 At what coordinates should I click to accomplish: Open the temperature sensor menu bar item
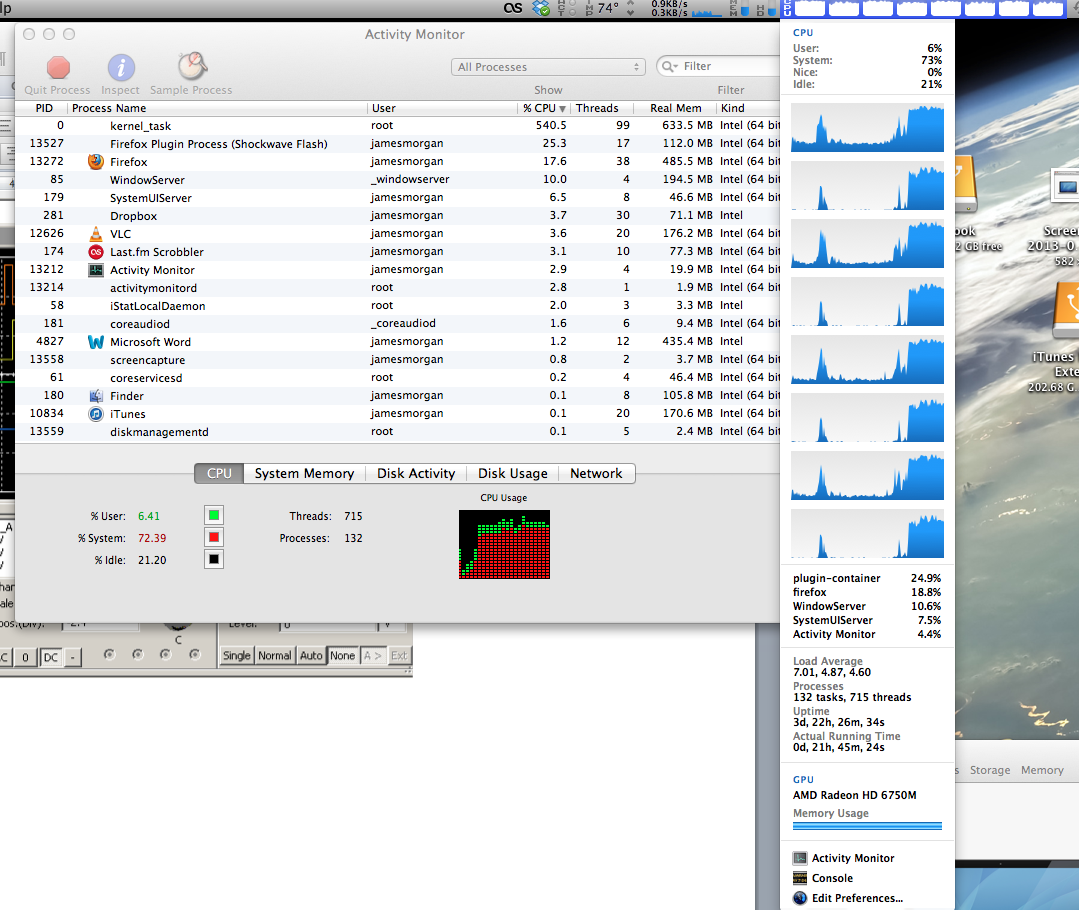pyautogui.click(x=602, y=8)
